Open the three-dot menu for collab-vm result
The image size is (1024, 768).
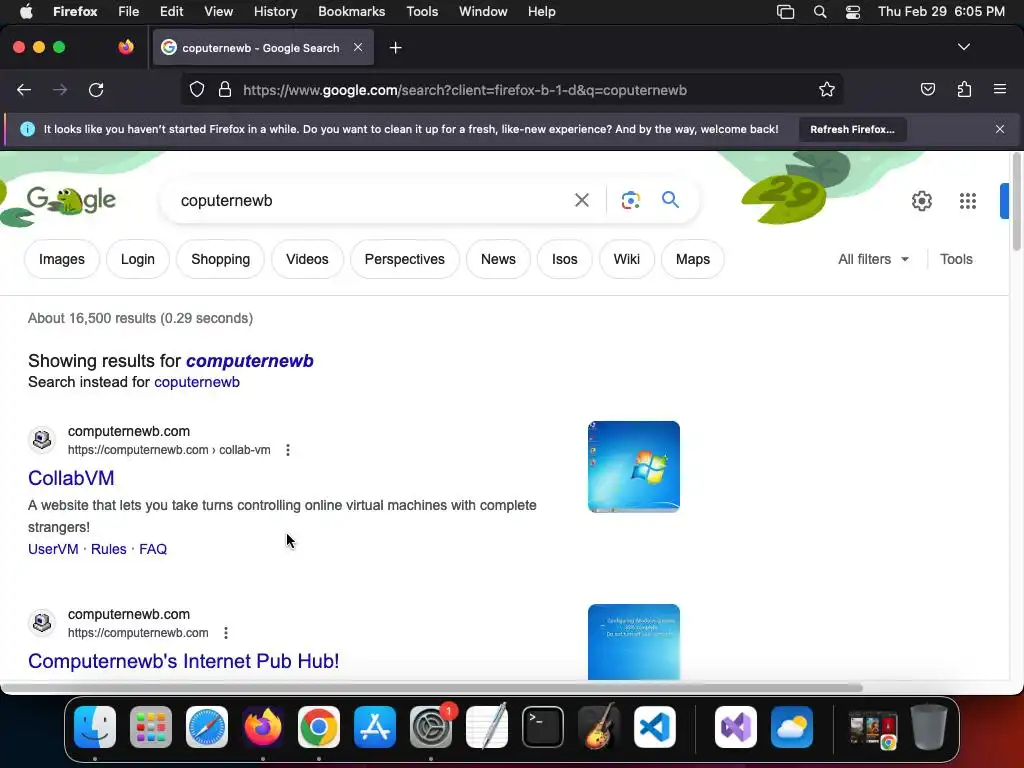[x=288, y=450]
